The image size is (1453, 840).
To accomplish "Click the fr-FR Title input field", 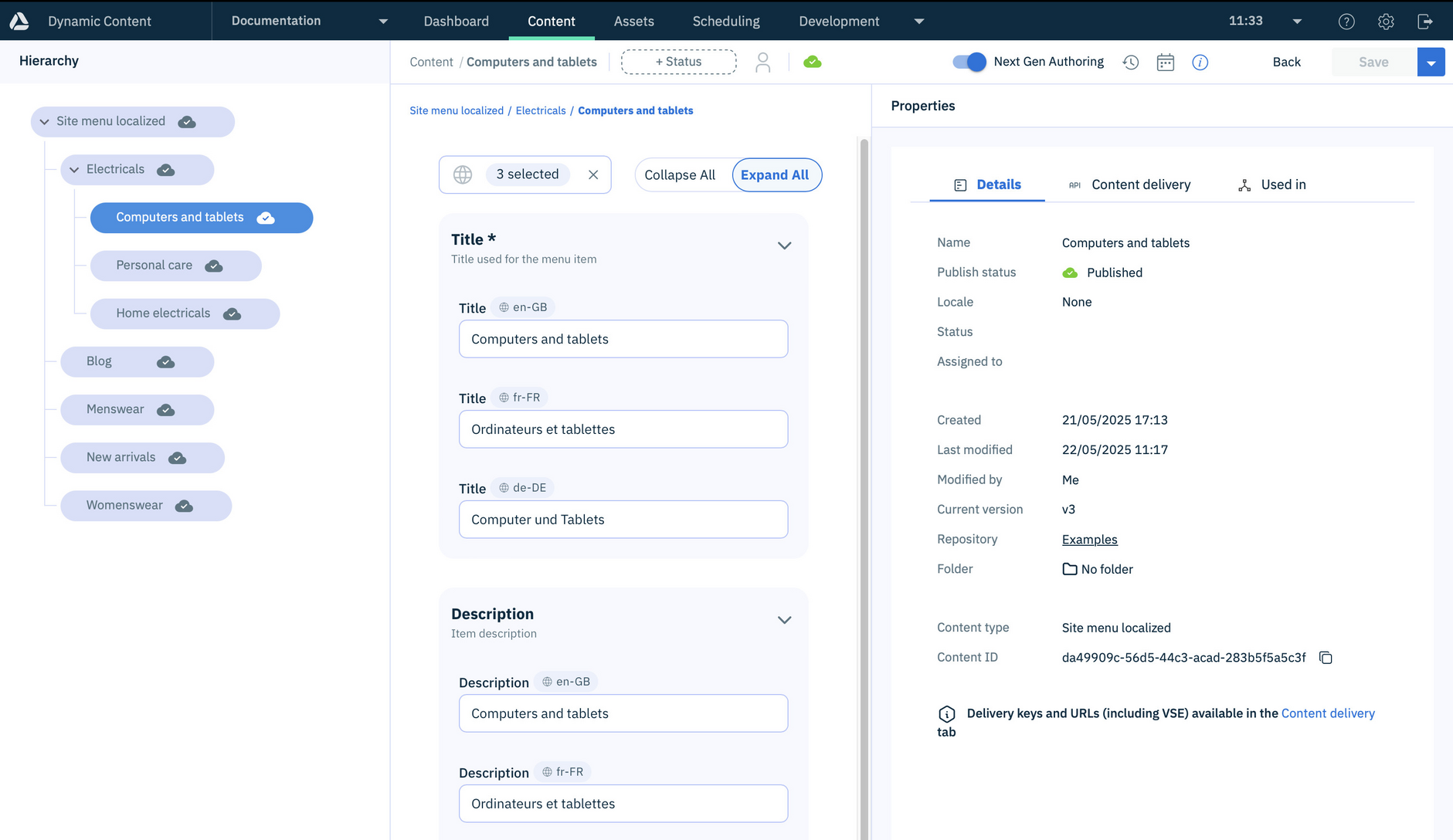I will [623, 429].
